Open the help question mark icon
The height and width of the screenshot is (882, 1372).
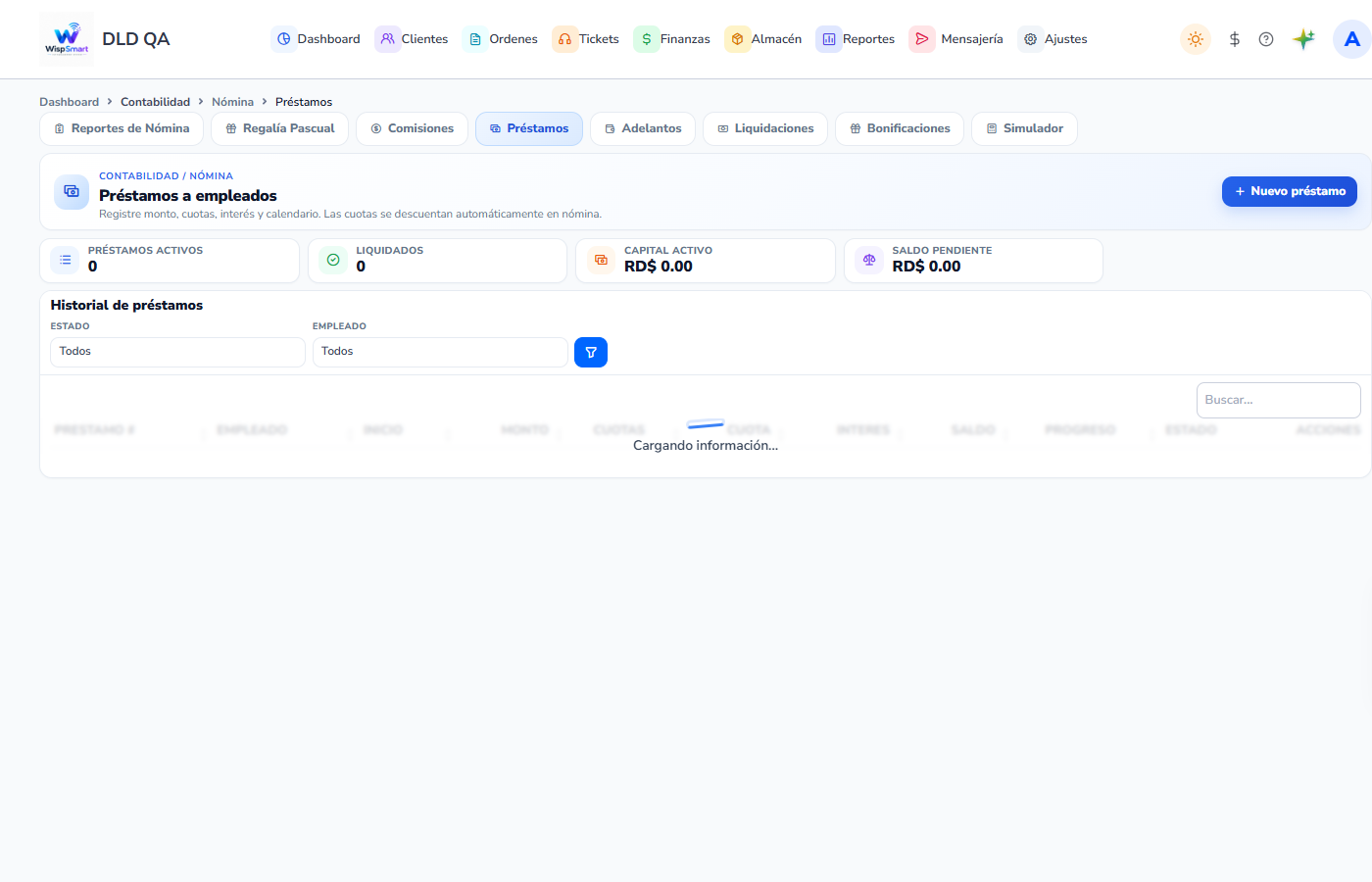(x=1266, y=39)
